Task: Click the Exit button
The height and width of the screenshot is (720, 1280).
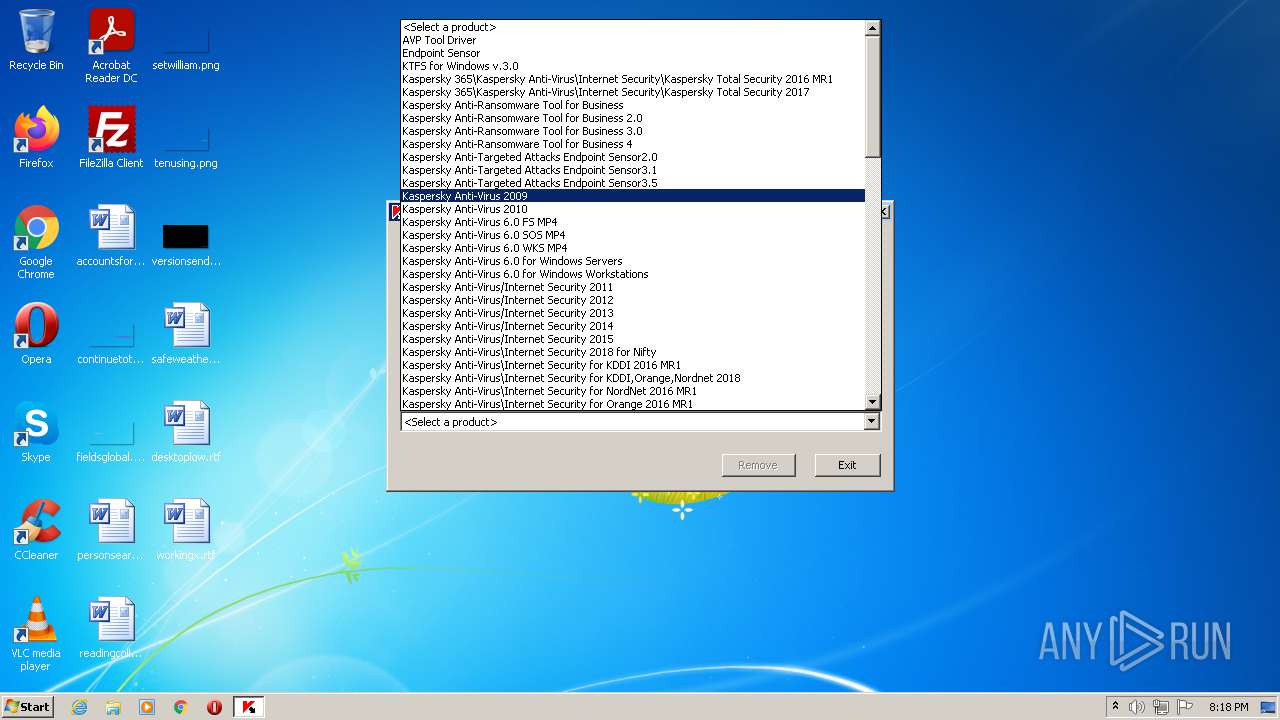Action: pos(847,465)
